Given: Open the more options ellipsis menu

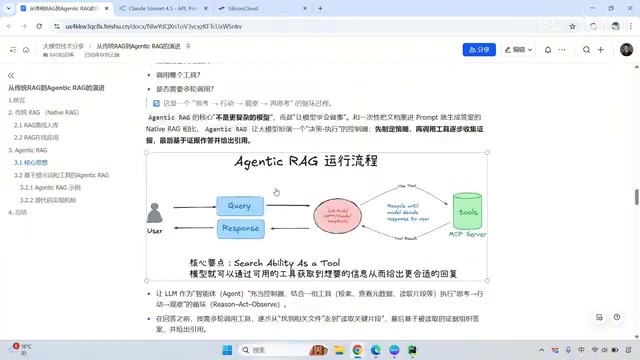Looking at the screenshot, I should pos(562,49).
